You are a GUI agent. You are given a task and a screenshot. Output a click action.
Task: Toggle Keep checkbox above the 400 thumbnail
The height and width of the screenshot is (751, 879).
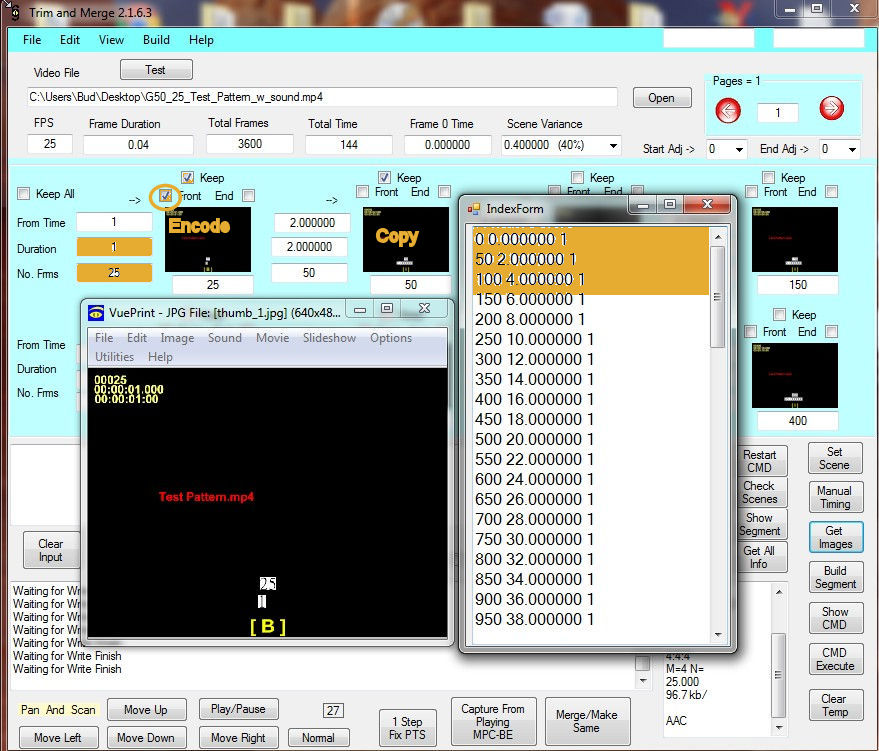point(779,314)
